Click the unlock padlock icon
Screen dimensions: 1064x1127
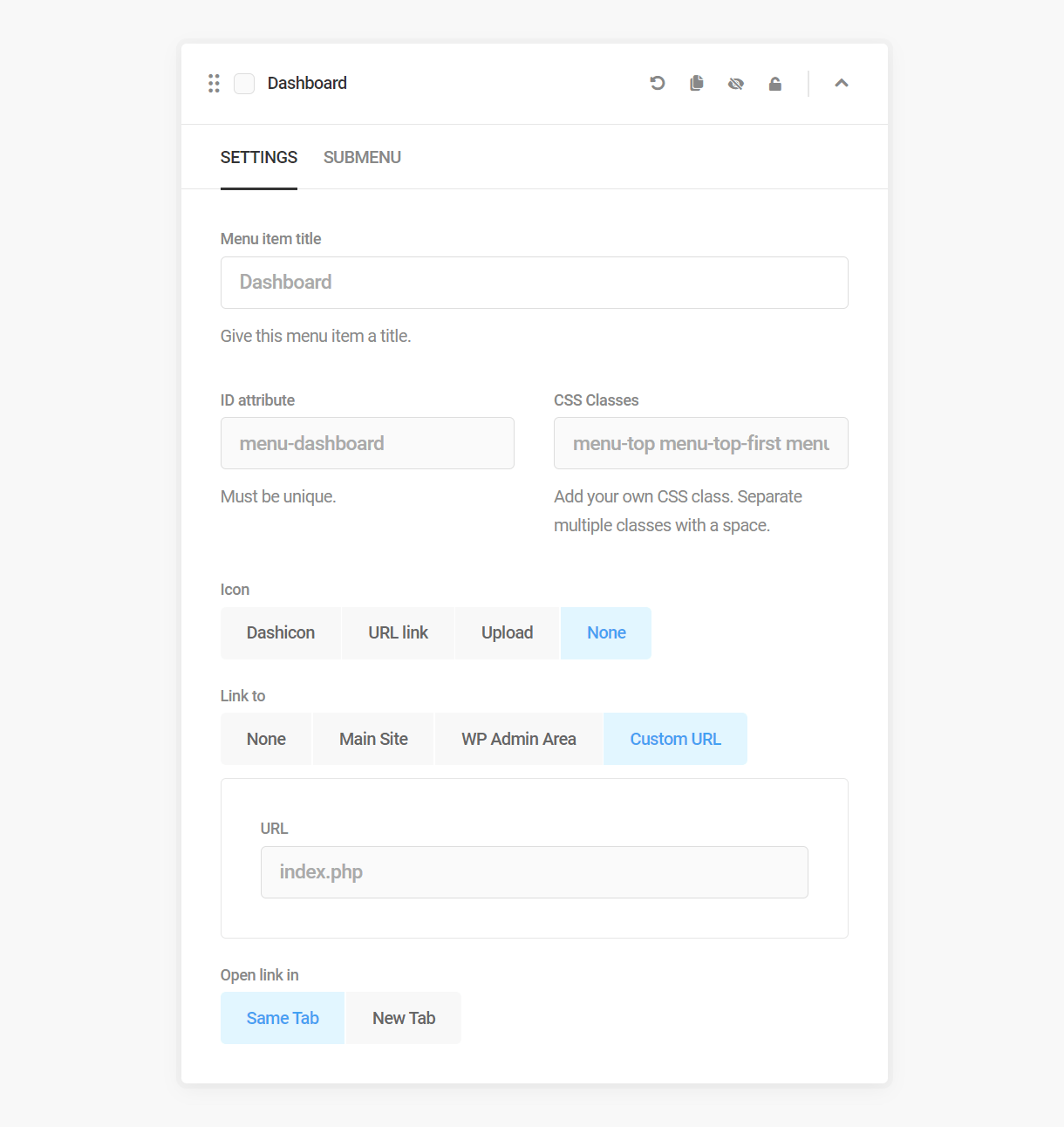775,84
